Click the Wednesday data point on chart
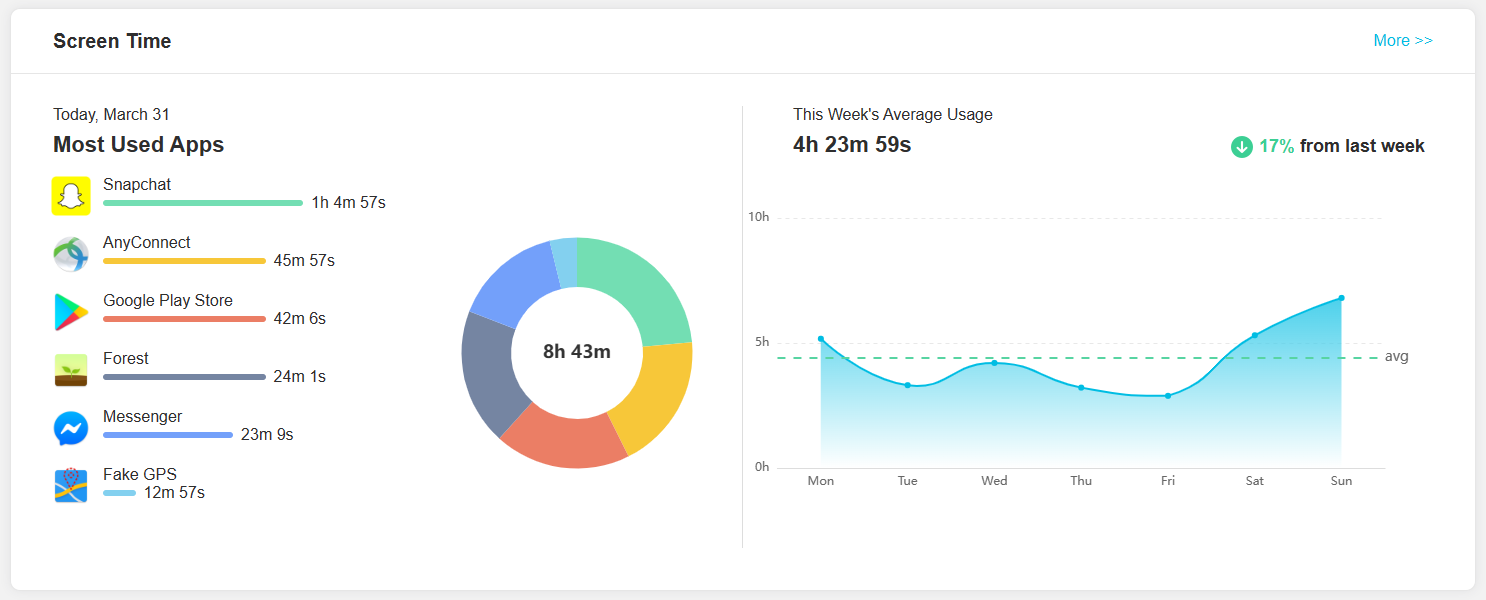Screen dimensions: 1486x600 point(994,363)
